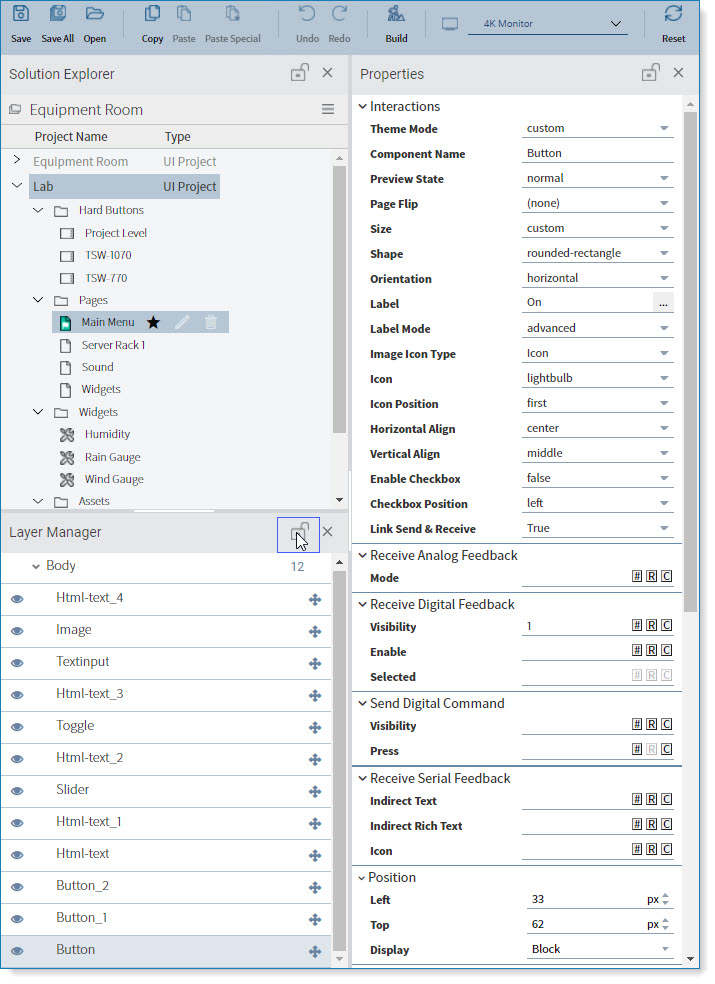
Task: Select the Rain Gauge widget
Action: pos(112,457)
